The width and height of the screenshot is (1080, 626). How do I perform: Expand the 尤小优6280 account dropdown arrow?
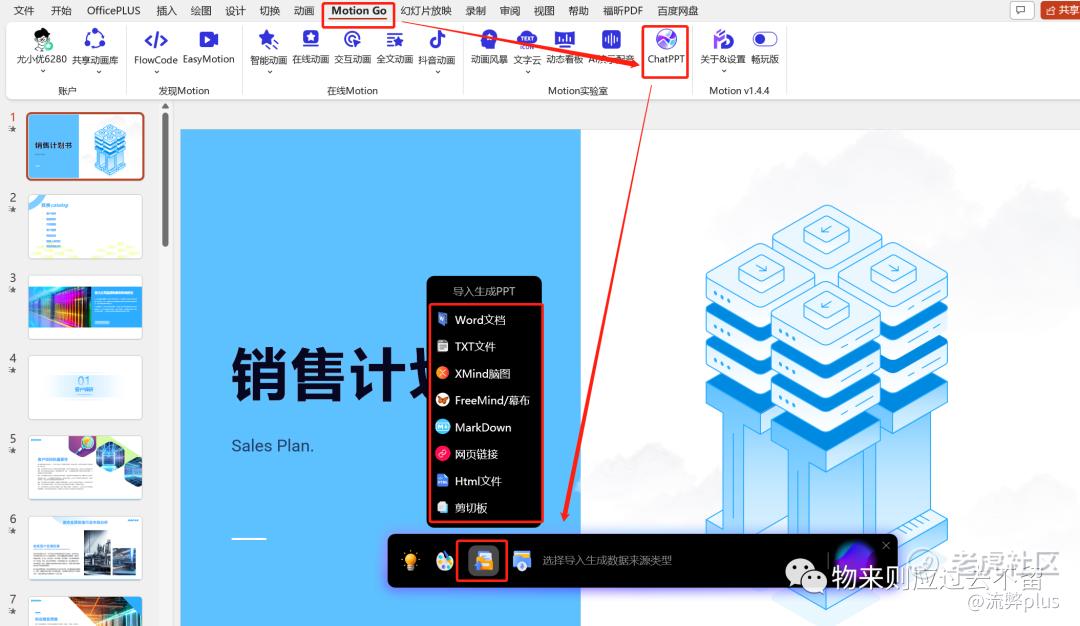[42, 71]
